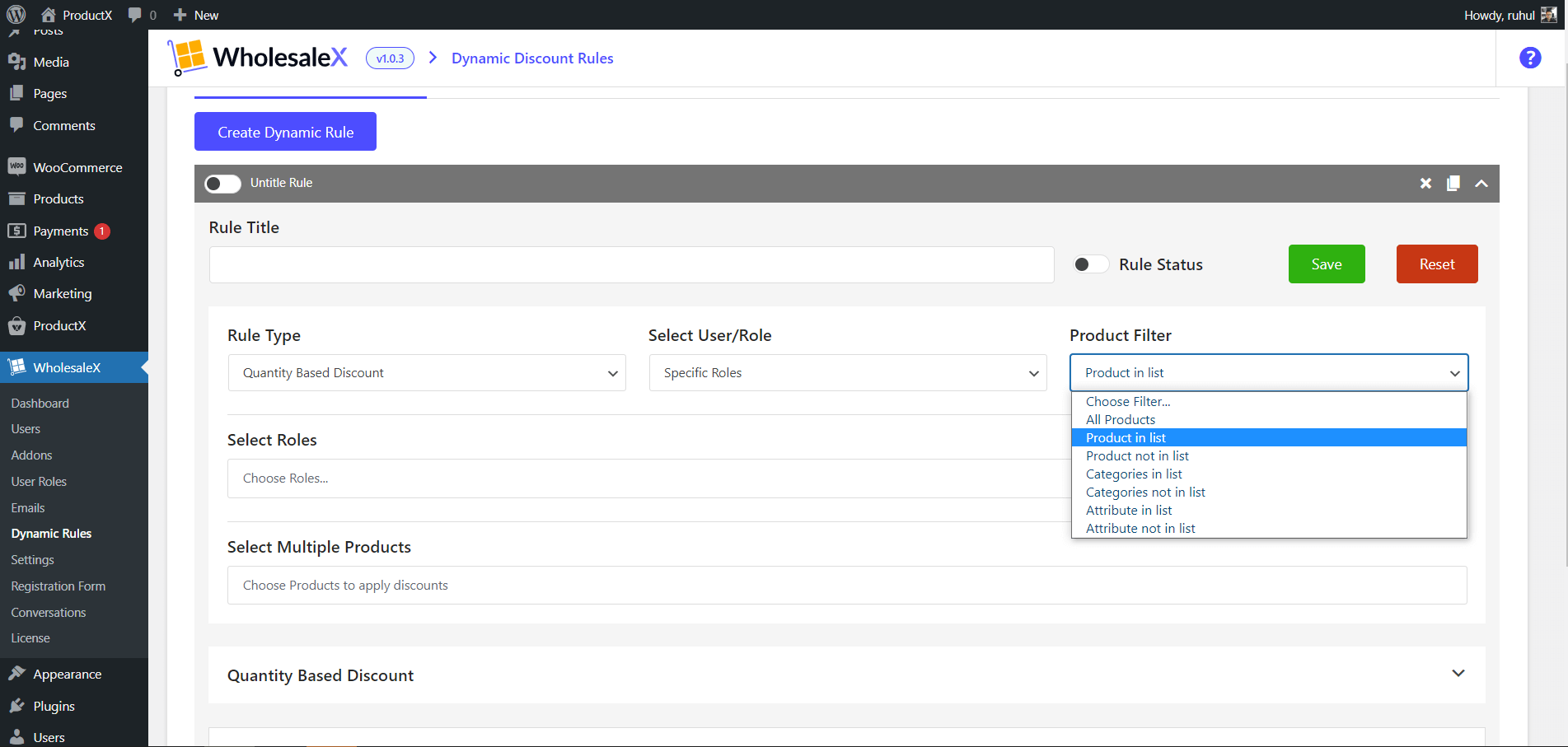Click the Marketing megaphone icon
This screenshot has width=1568, height=747.
(x=16, y=293)
